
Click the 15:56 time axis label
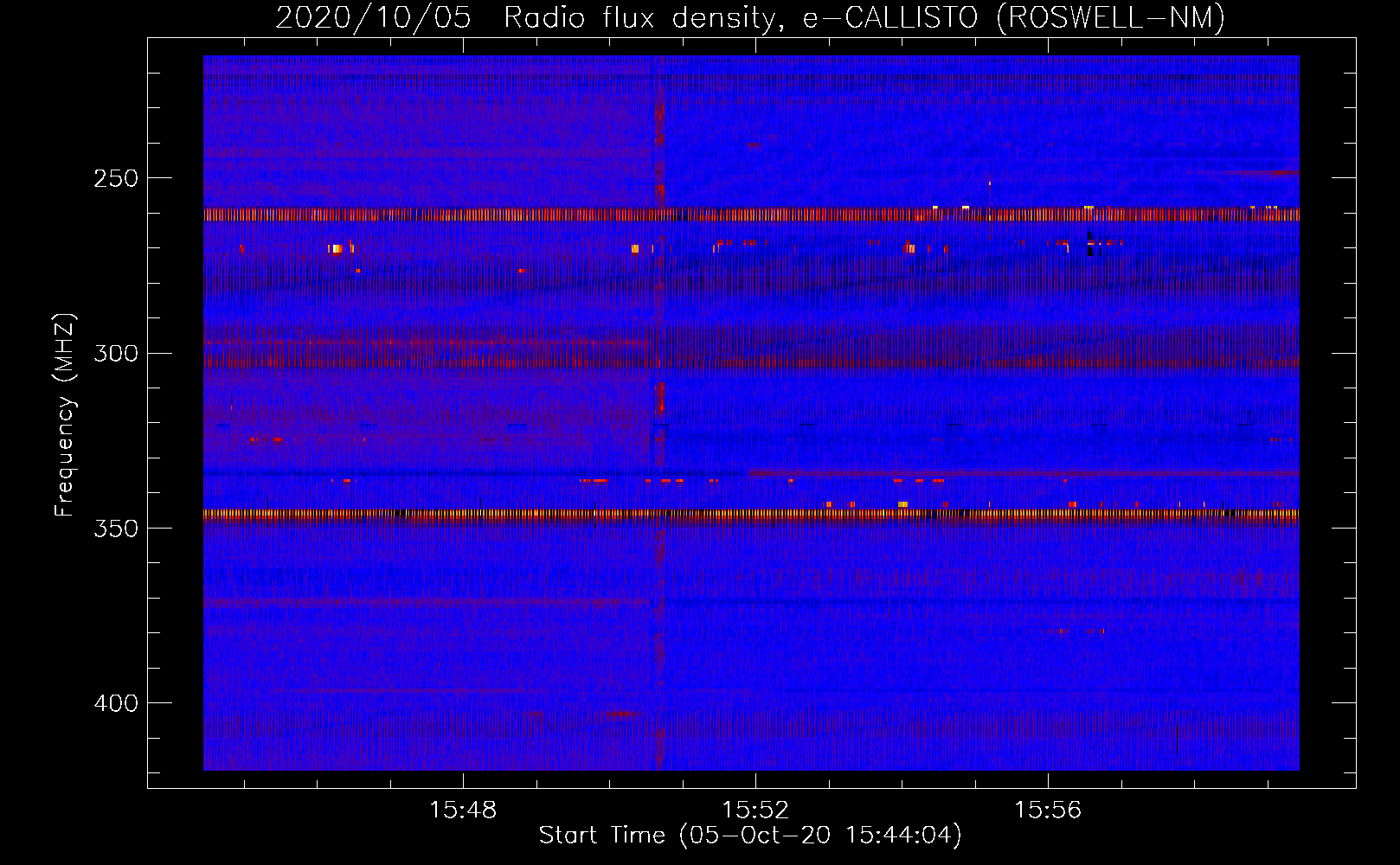[1048, 810]
